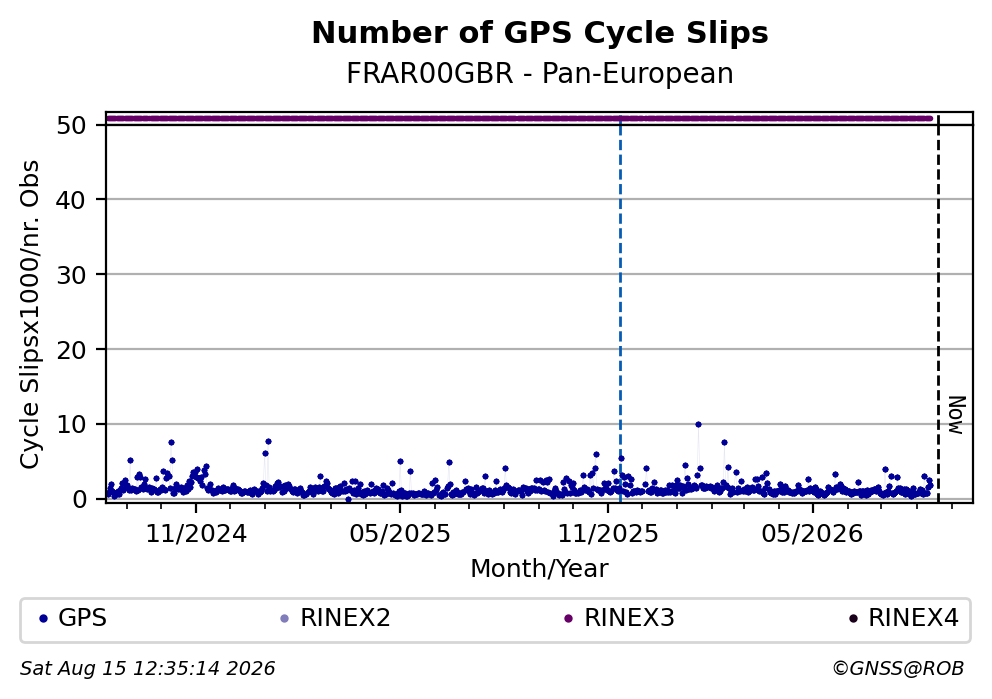Click the 'Number of GPS Cycle Slips' chart title
The image size is (992, 699).
[x=540, y=33]
